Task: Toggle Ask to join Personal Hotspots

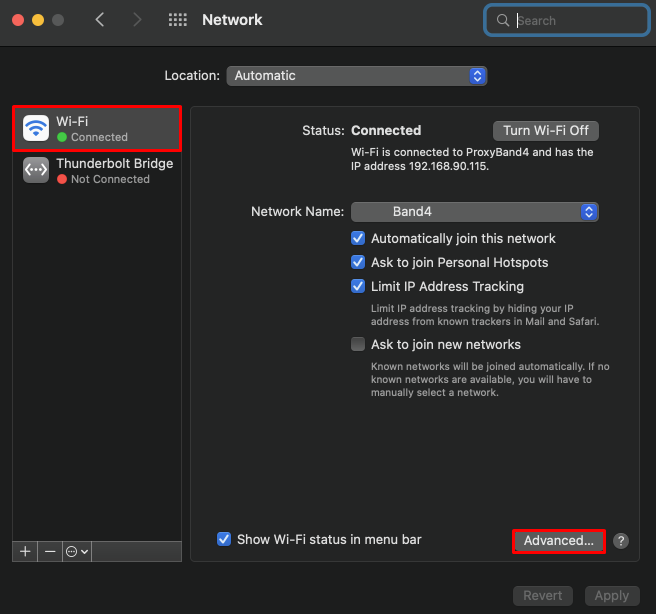Action: 358,262
